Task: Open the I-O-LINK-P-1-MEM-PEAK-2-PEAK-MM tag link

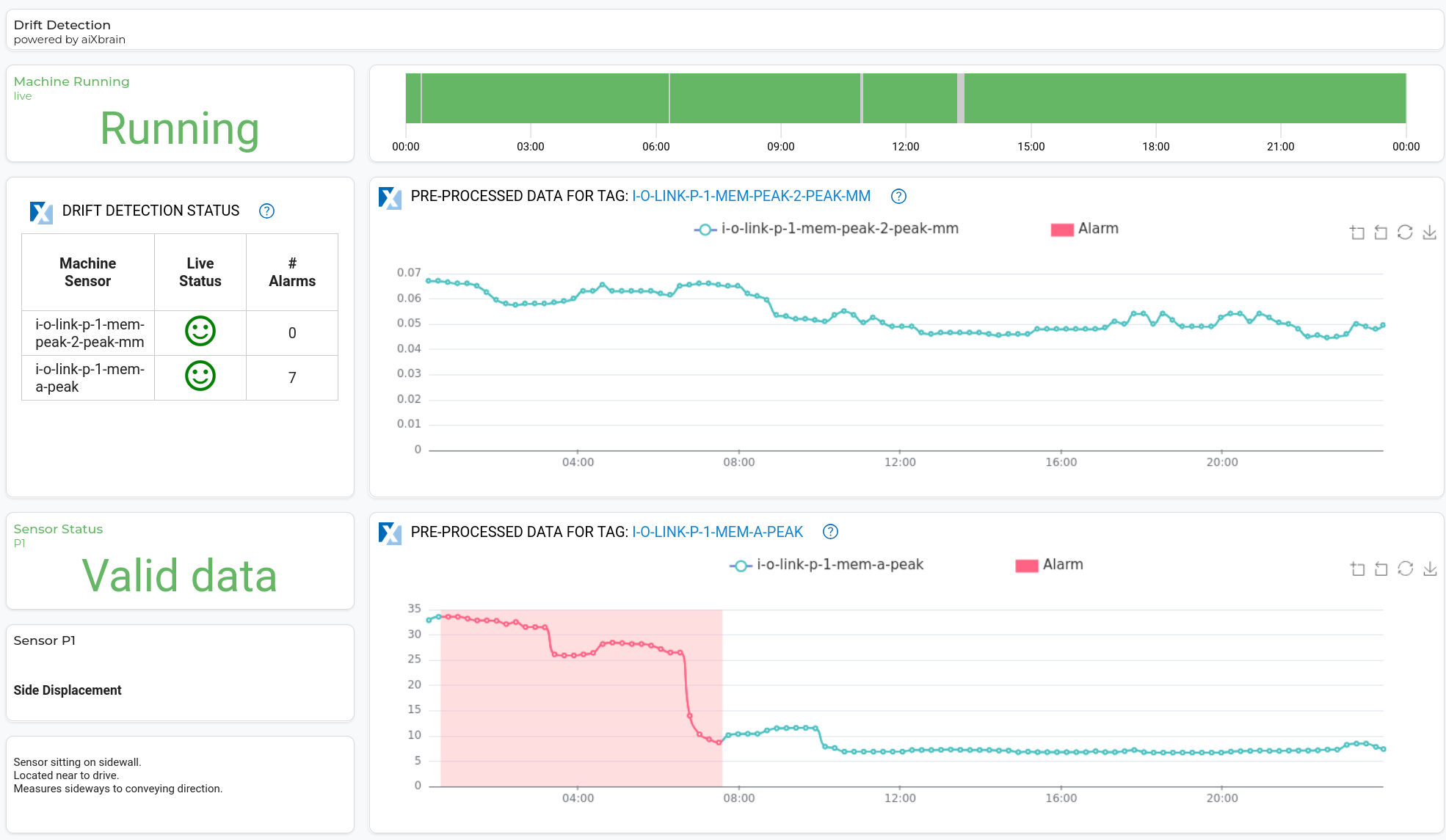Action: click(751, 197)
